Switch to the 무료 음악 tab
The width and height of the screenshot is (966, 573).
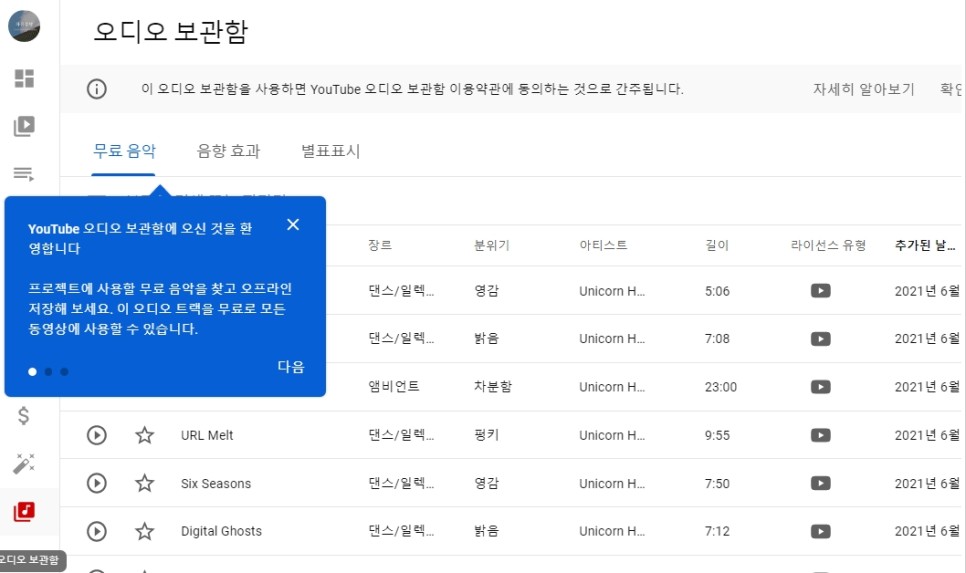point(124,151)
